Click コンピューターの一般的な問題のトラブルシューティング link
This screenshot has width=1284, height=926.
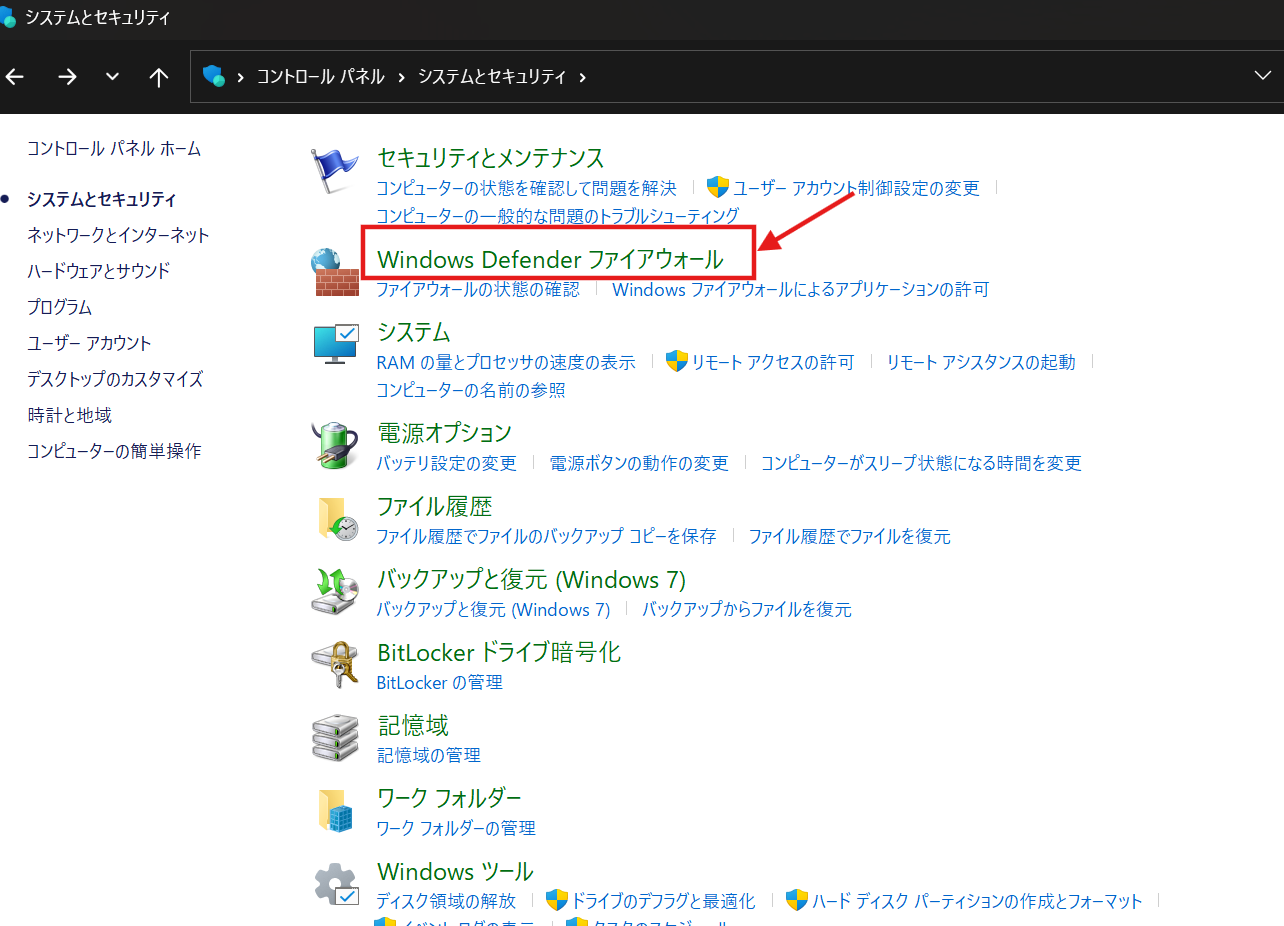click(x=557, y=216)
